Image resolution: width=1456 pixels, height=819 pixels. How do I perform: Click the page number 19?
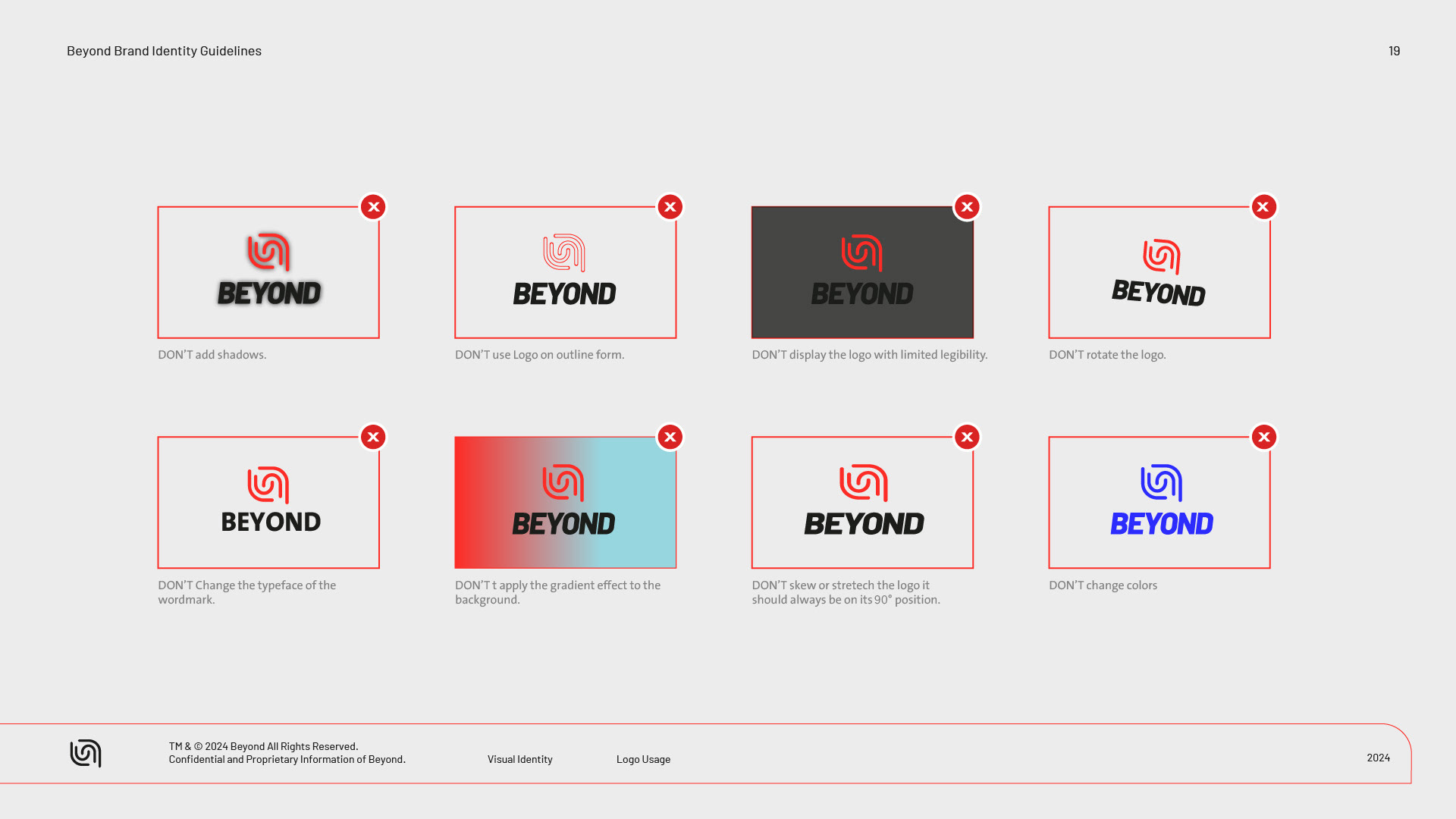tap(1394, 51)
